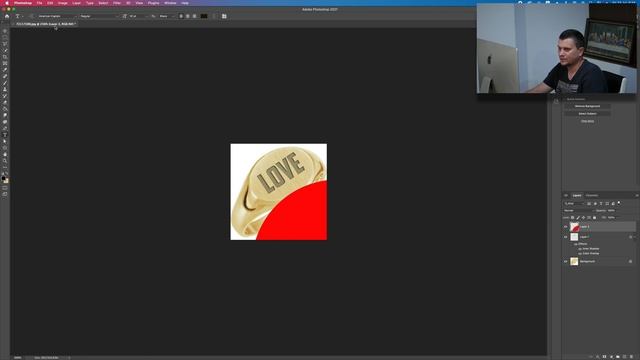The height and width of the screenshot is (360, 640).
Task: Toggle Character and Paragraph panels button
Action: click(x=224, y=16)
